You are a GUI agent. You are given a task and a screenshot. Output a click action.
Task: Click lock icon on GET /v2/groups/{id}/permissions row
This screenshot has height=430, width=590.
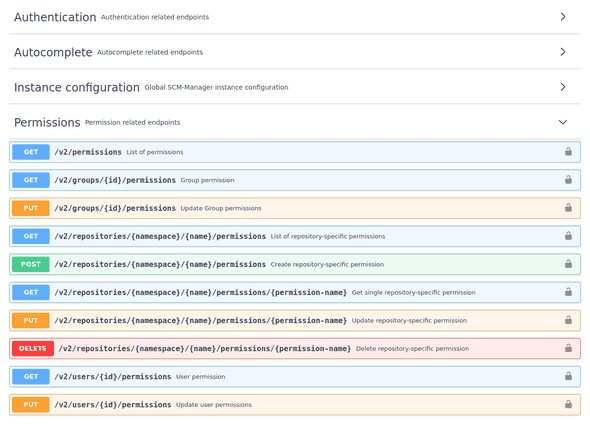point(568,180)
